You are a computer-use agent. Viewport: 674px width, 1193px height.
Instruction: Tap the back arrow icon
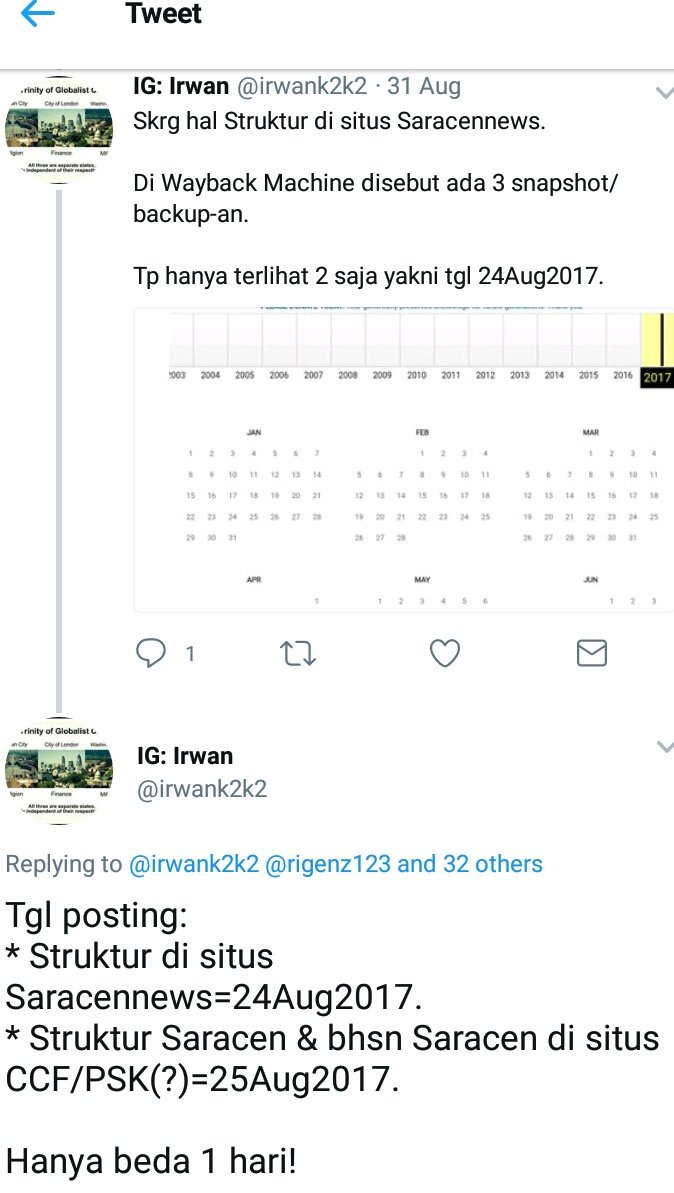point(37,14)
